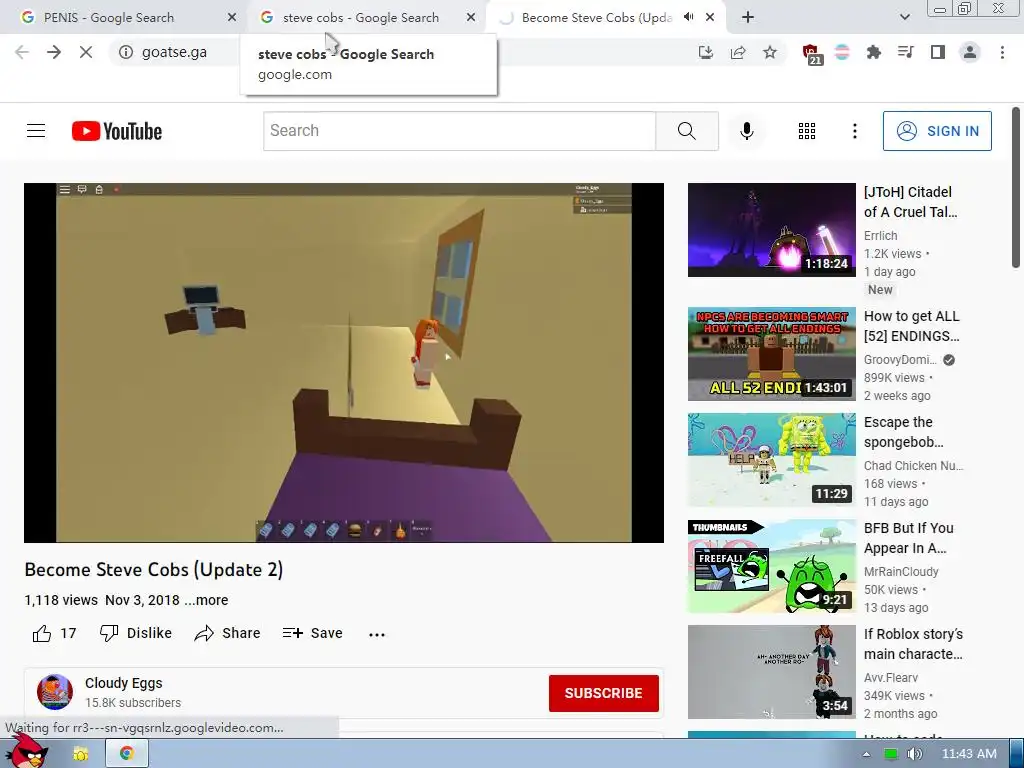Show hidden tray icons arrow

(x=866, y=754)
